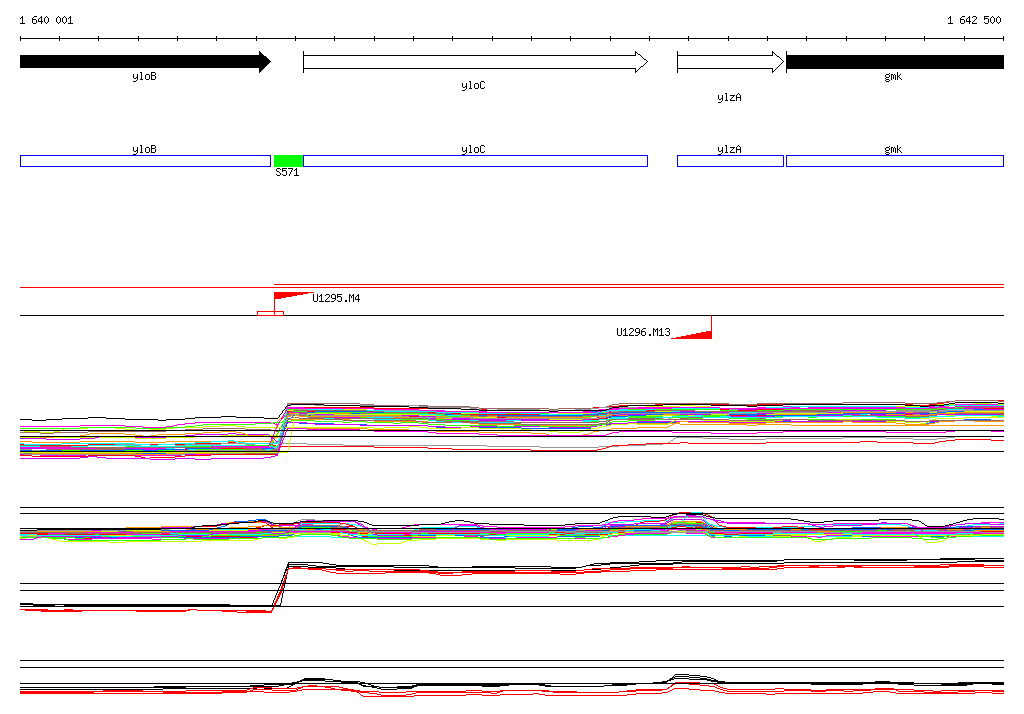Image resolution: width=1024 pixels, height=714 pixels.
Task: Click the gmk label above blue box
Action: point(893,149)
